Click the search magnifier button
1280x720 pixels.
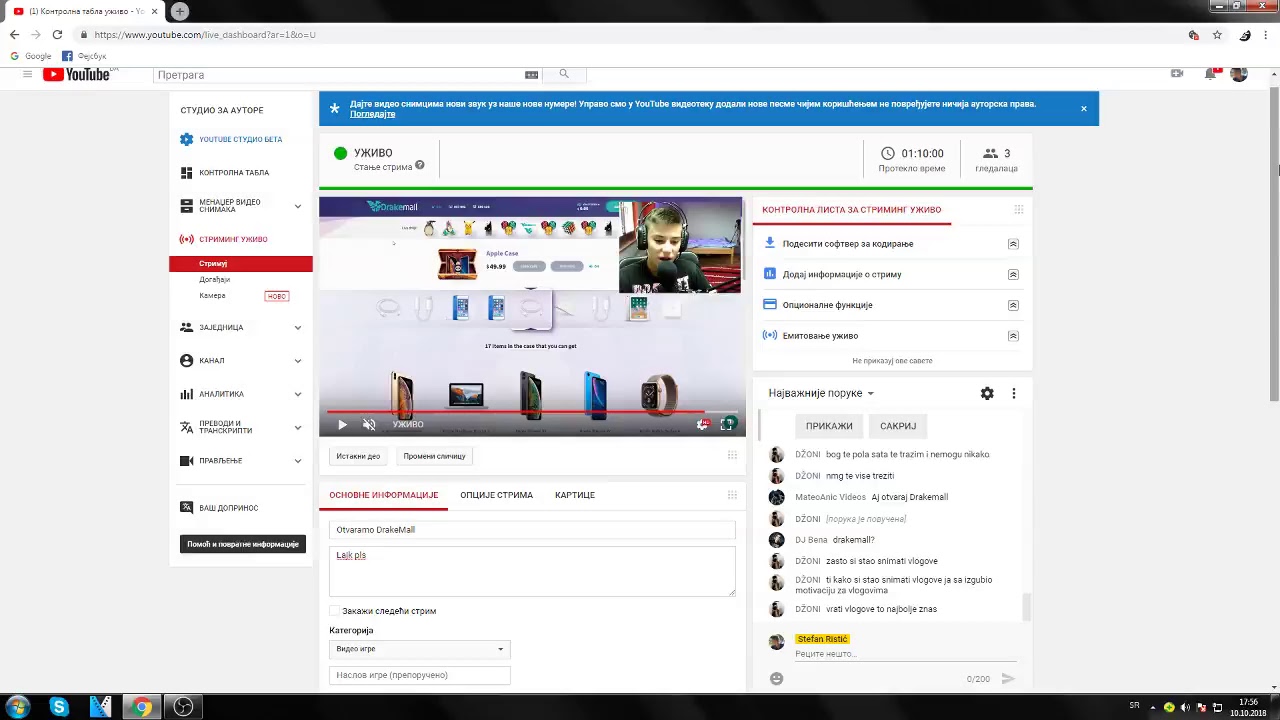(564, 74)
